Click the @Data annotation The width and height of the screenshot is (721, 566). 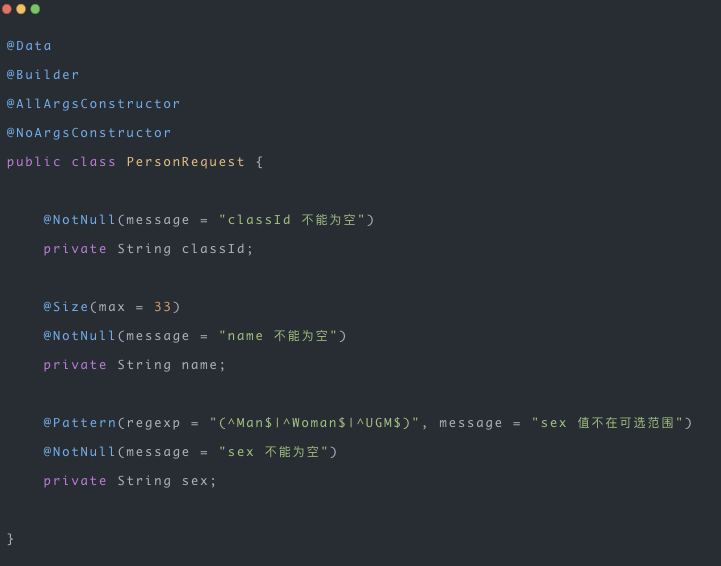[x=29, y=46]
